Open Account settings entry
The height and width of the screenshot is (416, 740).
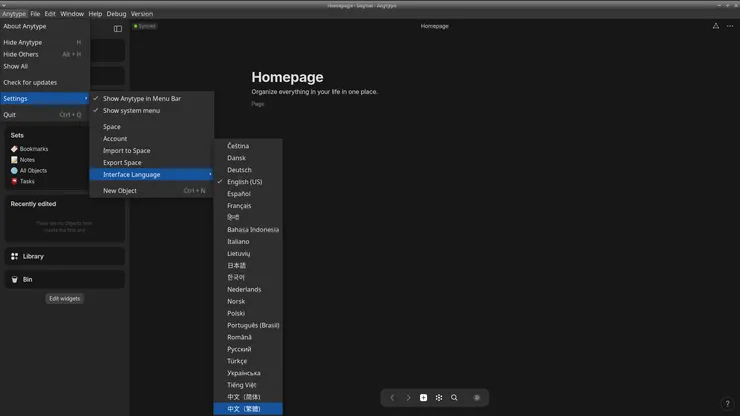pyautogui.click(x=151, y=139)
